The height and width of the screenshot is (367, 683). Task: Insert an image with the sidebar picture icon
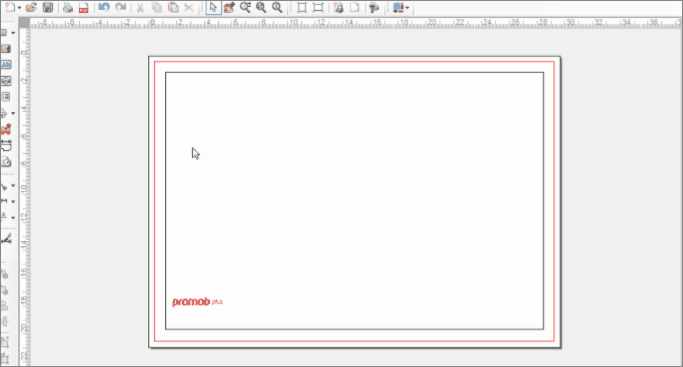coord(6,49)
